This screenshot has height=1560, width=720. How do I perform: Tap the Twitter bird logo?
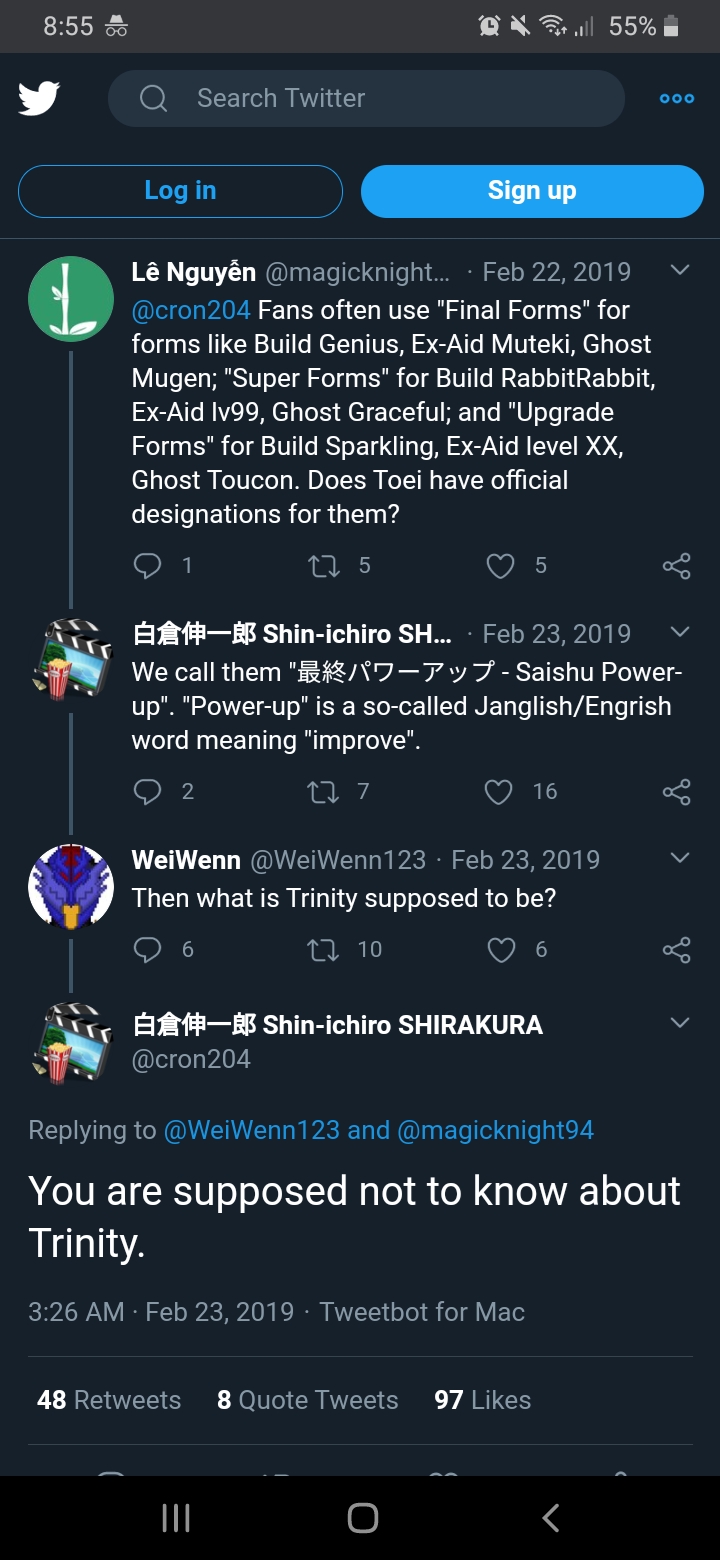39,98
